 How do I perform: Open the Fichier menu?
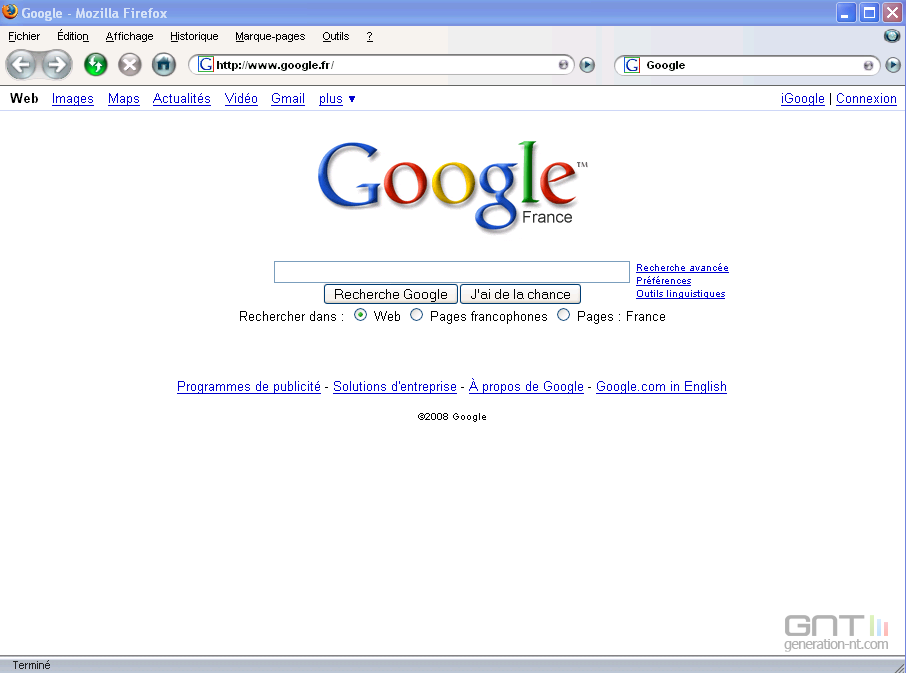(24, 36)
